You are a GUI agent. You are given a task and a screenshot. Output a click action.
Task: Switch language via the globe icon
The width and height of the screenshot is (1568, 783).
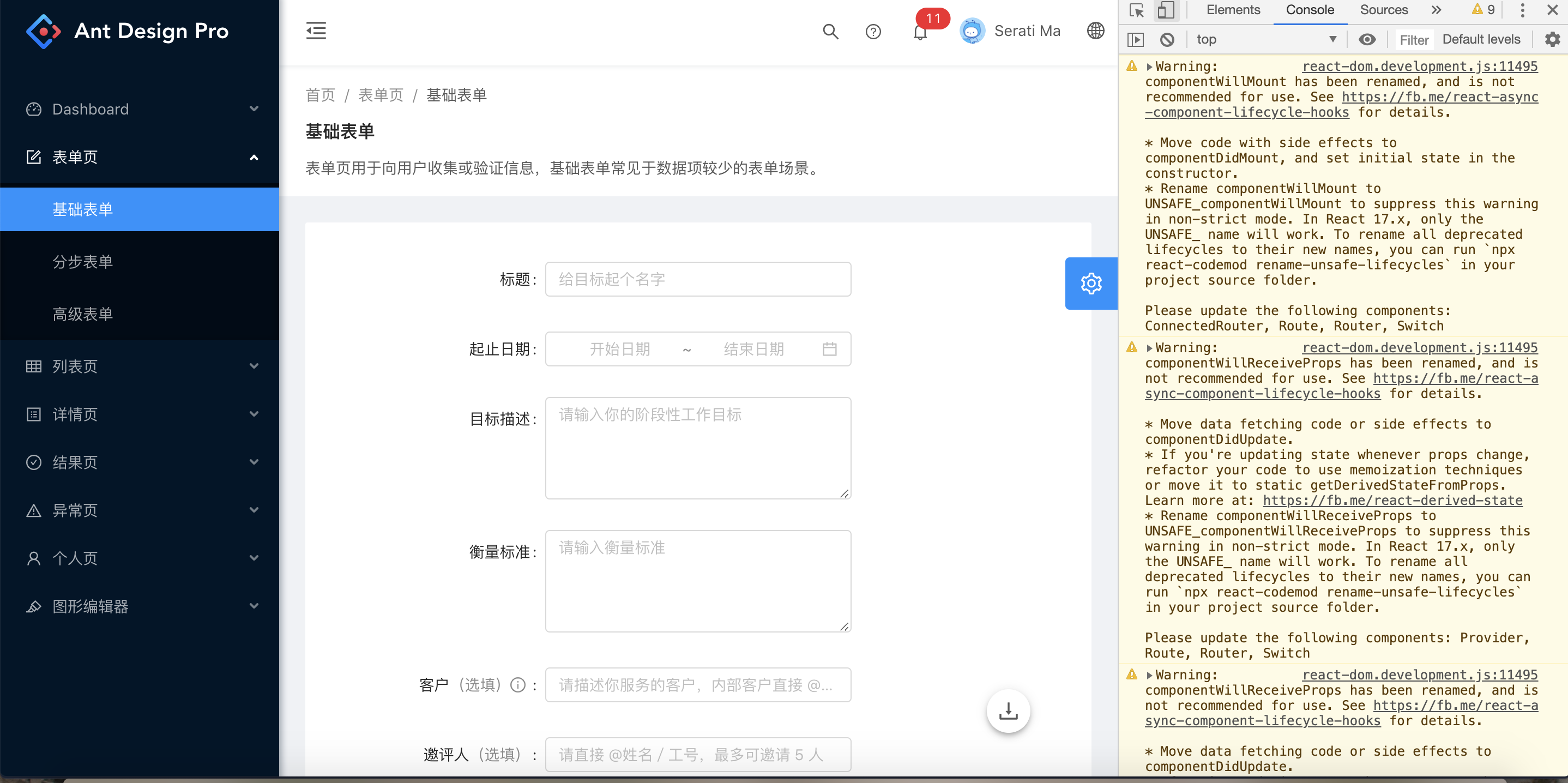tap(1095, 31)
